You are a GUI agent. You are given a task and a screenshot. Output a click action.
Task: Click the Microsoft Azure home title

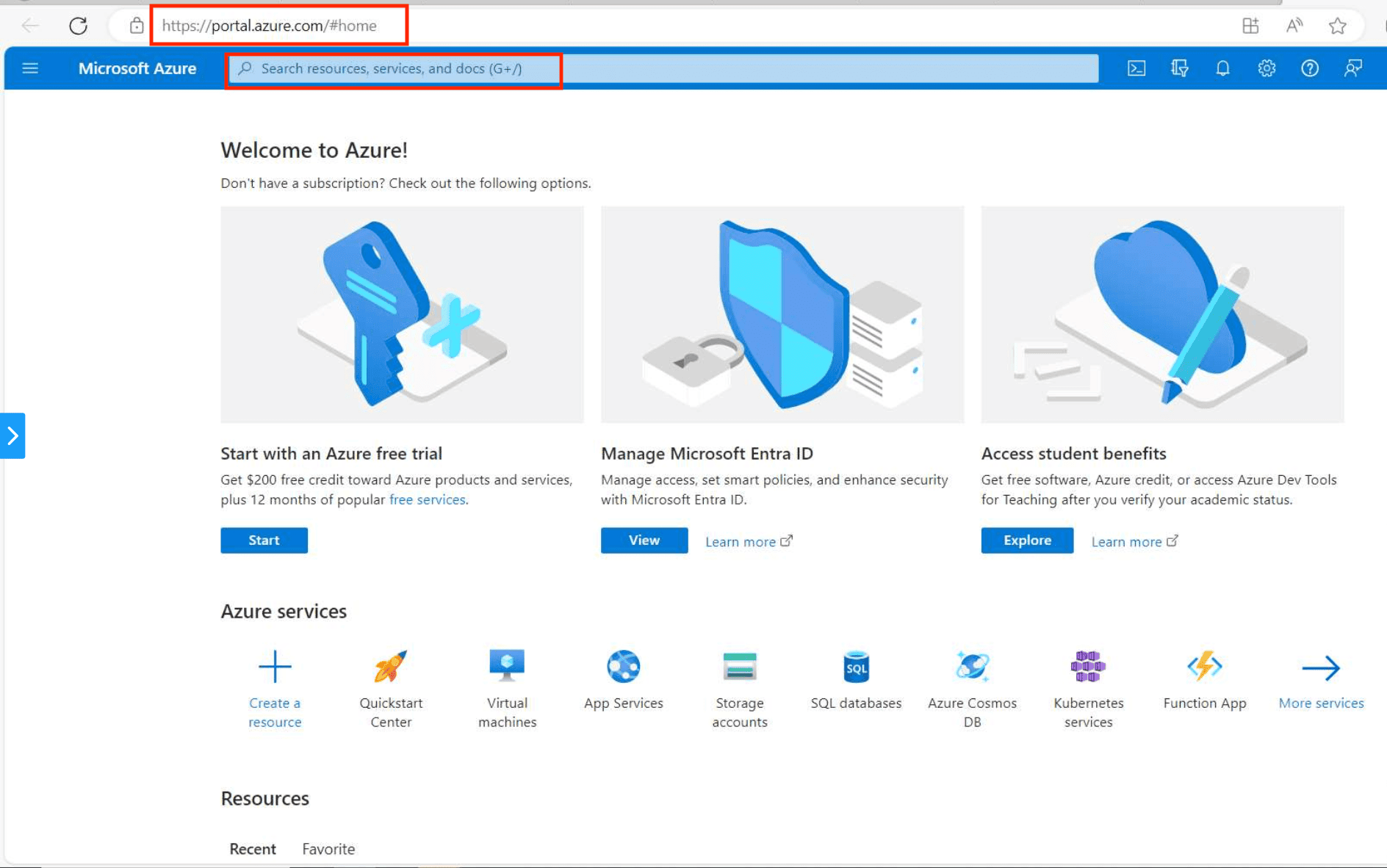137,68
